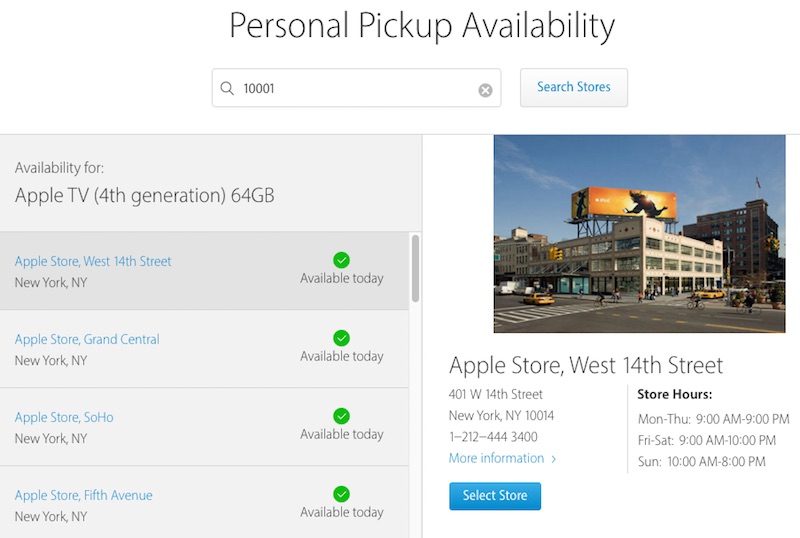Image resolution: width=800 pixels, height=538 pixels.
Task: Click Grand Central availability checkmark icon
Action: pos(341,338)
